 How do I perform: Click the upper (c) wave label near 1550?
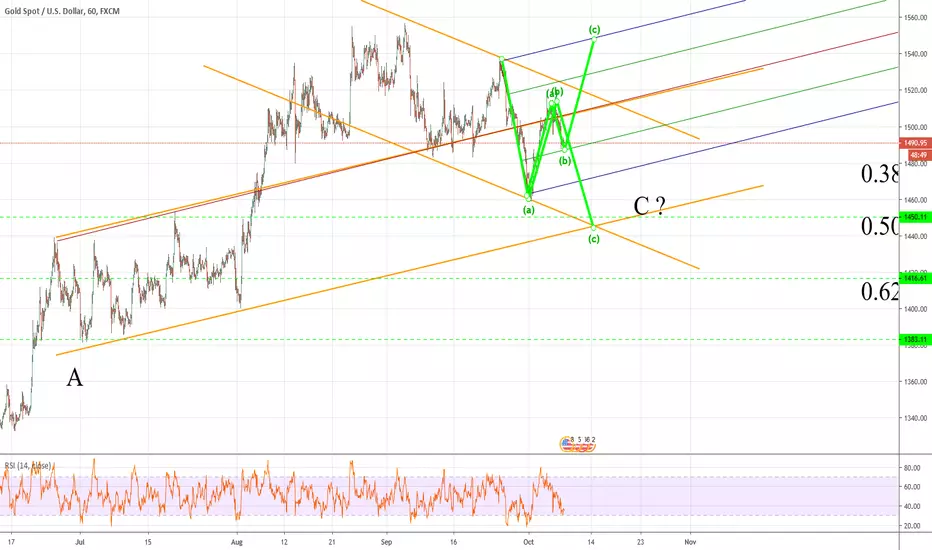coord(594,29)
